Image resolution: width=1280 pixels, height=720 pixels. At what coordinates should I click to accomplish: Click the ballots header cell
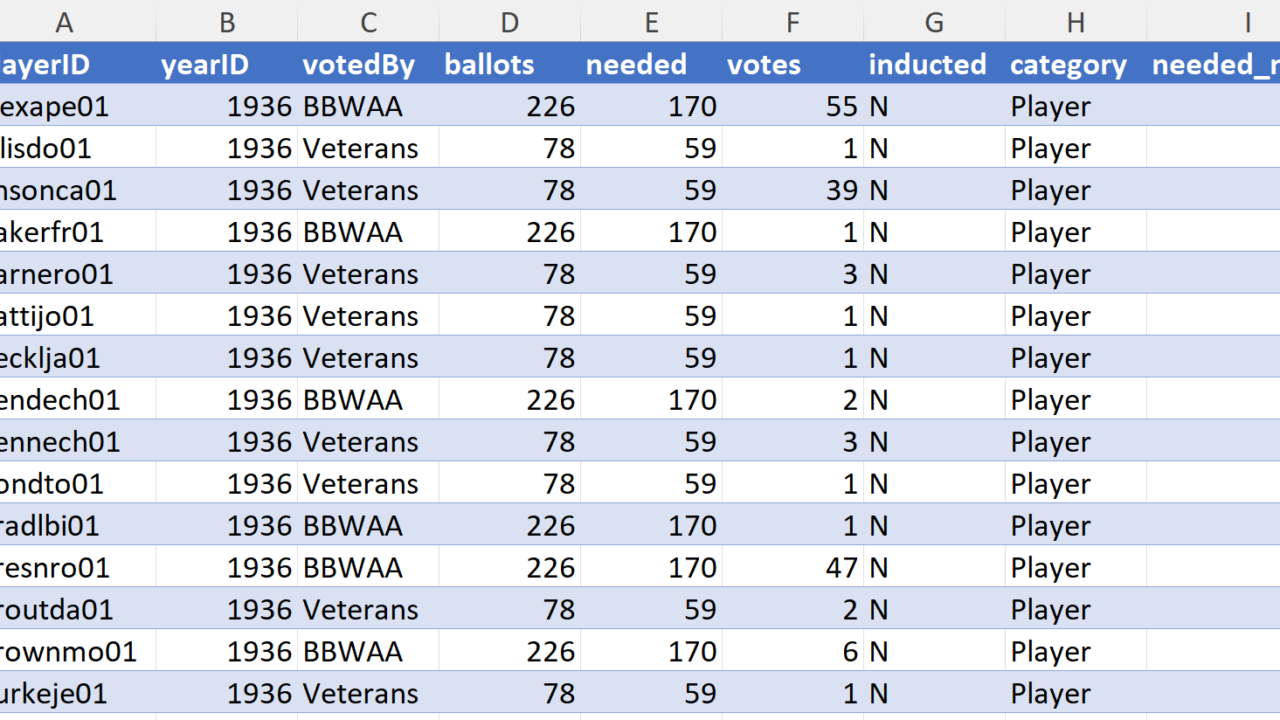509,65
